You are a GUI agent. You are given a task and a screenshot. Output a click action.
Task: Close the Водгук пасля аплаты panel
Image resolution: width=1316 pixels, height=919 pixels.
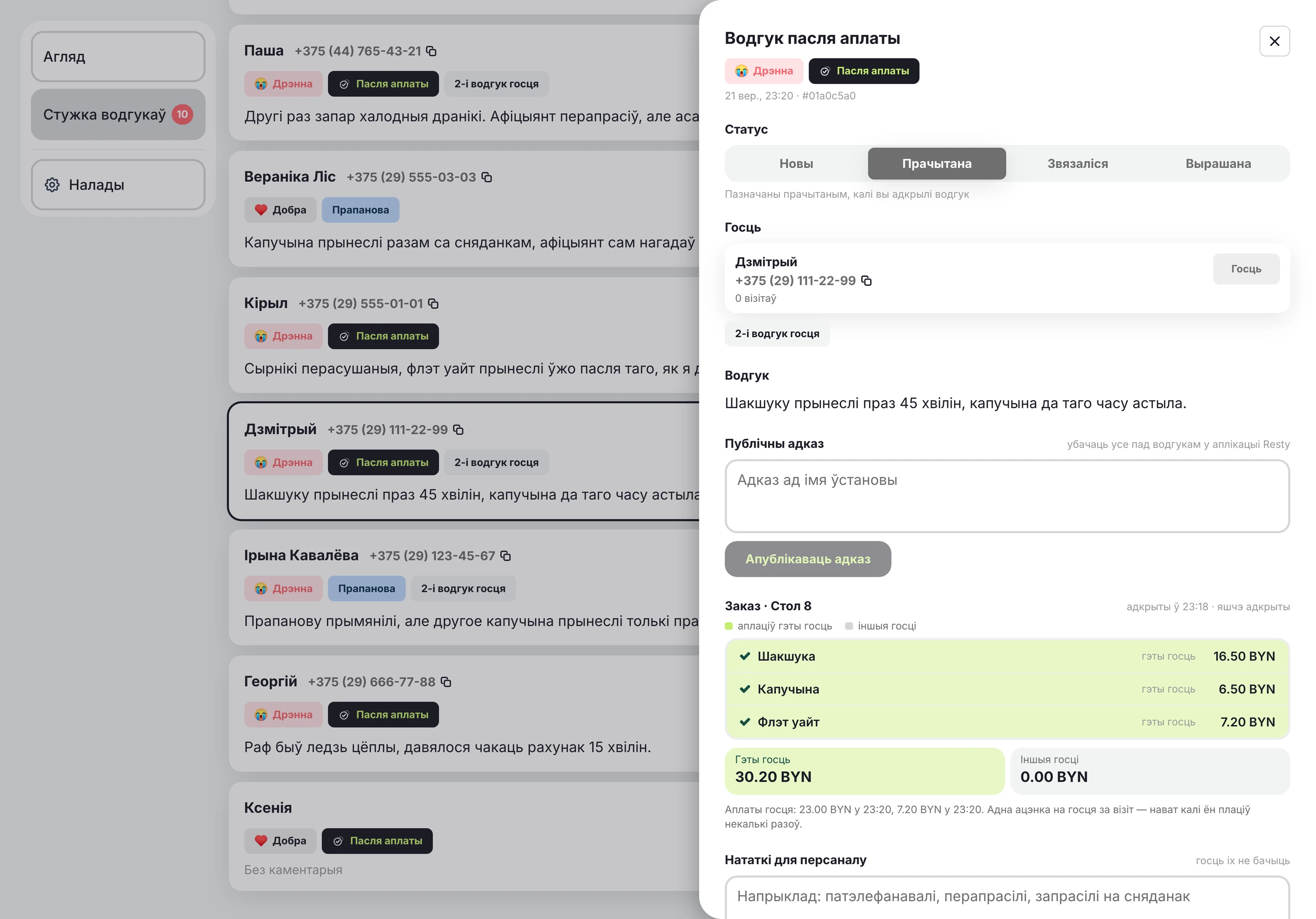[x=1274, y=41]
